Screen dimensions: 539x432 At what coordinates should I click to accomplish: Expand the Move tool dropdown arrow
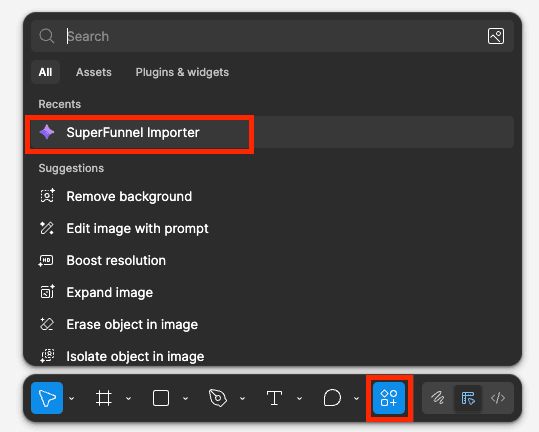(x=72, y=399)
